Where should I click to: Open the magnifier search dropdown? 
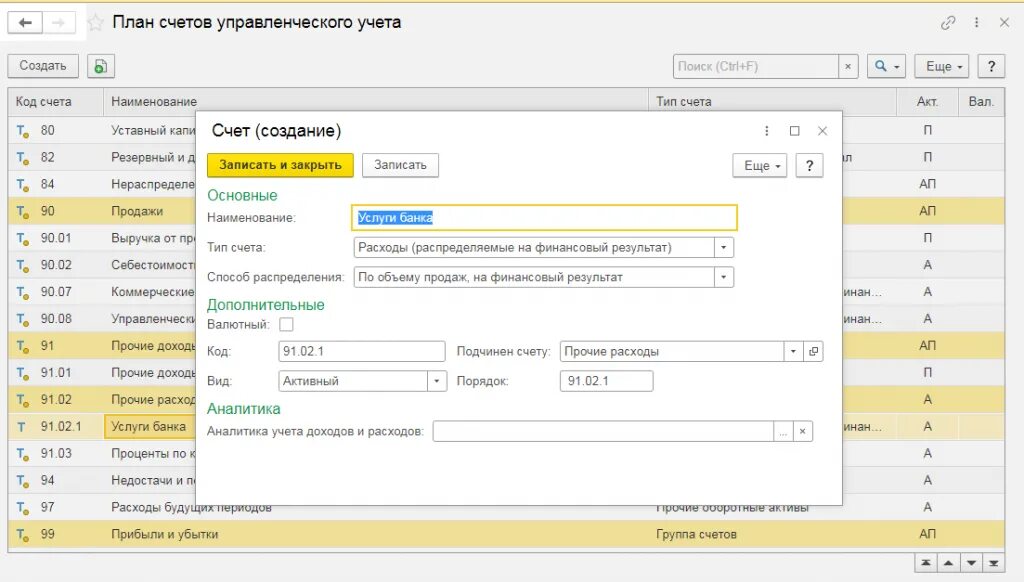[x=886, y=66]
